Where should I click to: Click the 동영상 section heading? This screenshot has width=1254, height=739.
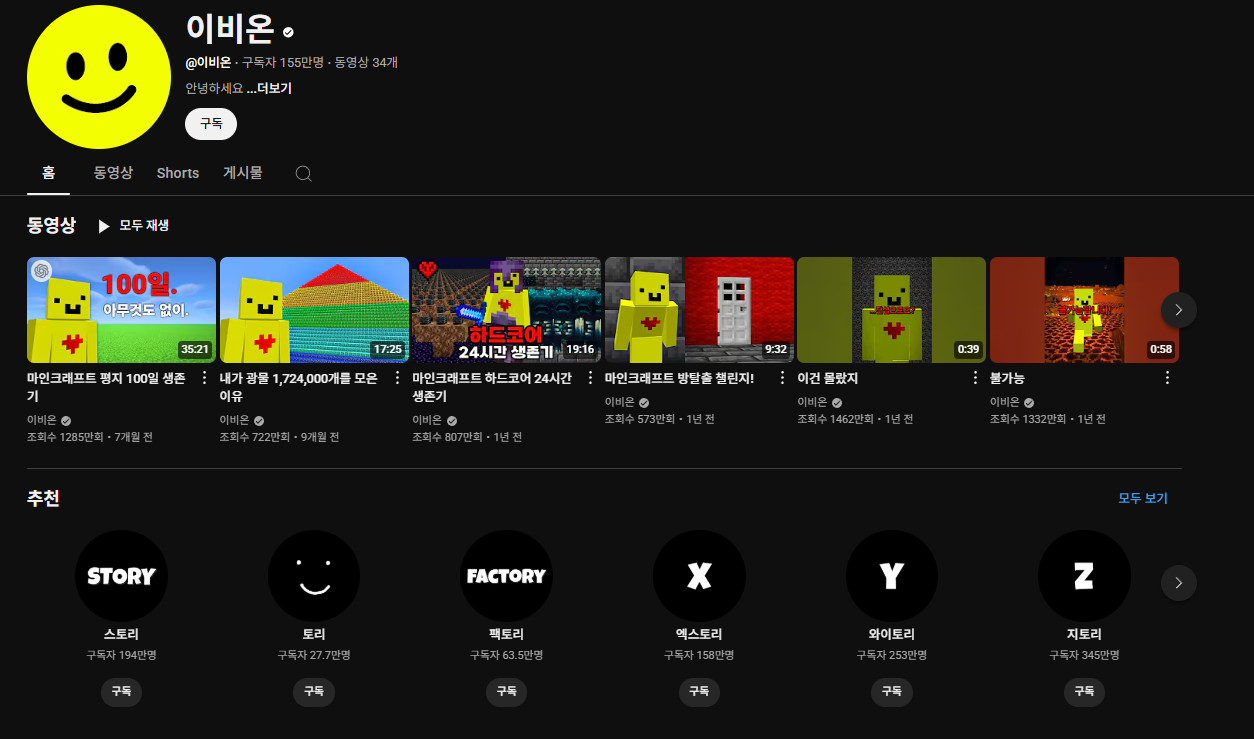click(x=51, y=225)
